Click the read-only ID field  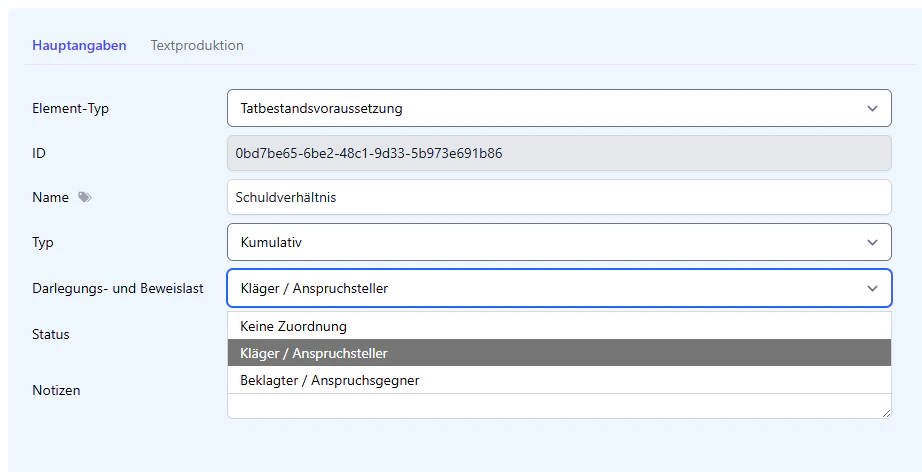coord(559,153)
